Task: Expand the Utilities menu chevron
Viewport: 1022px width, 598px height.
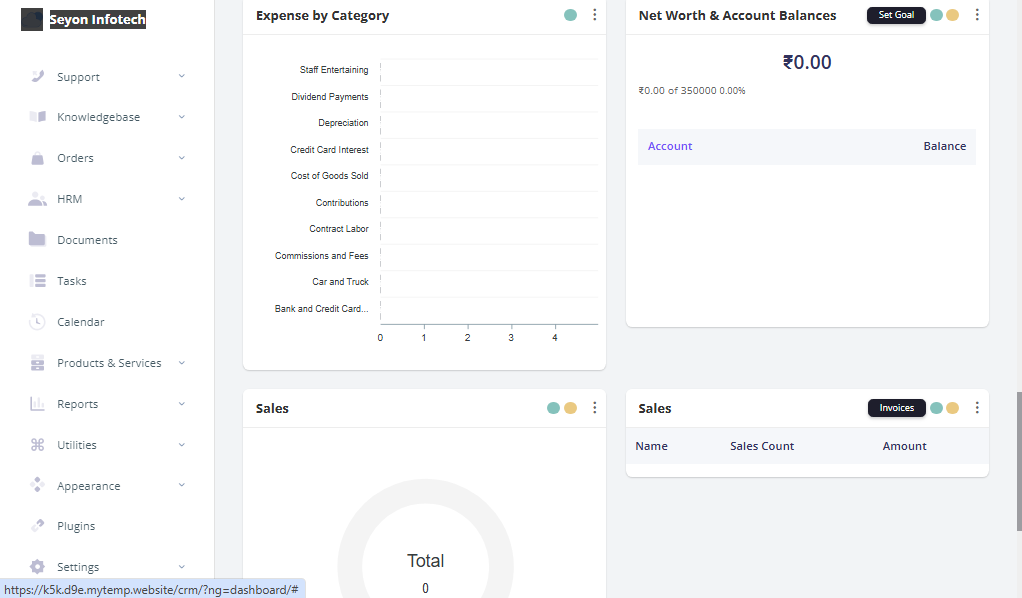Action: click(x=182, y=445)
